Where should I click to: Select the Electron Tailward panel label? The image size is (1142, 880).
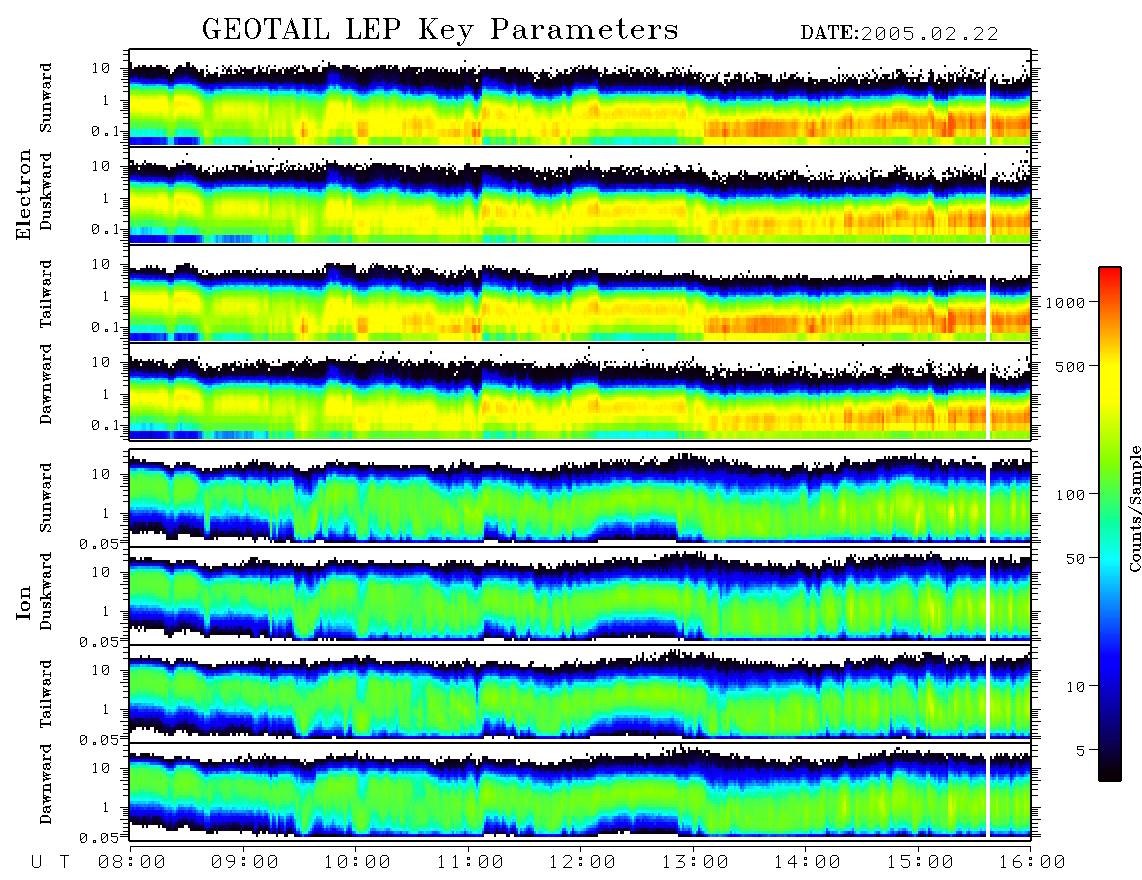[46, 294]
